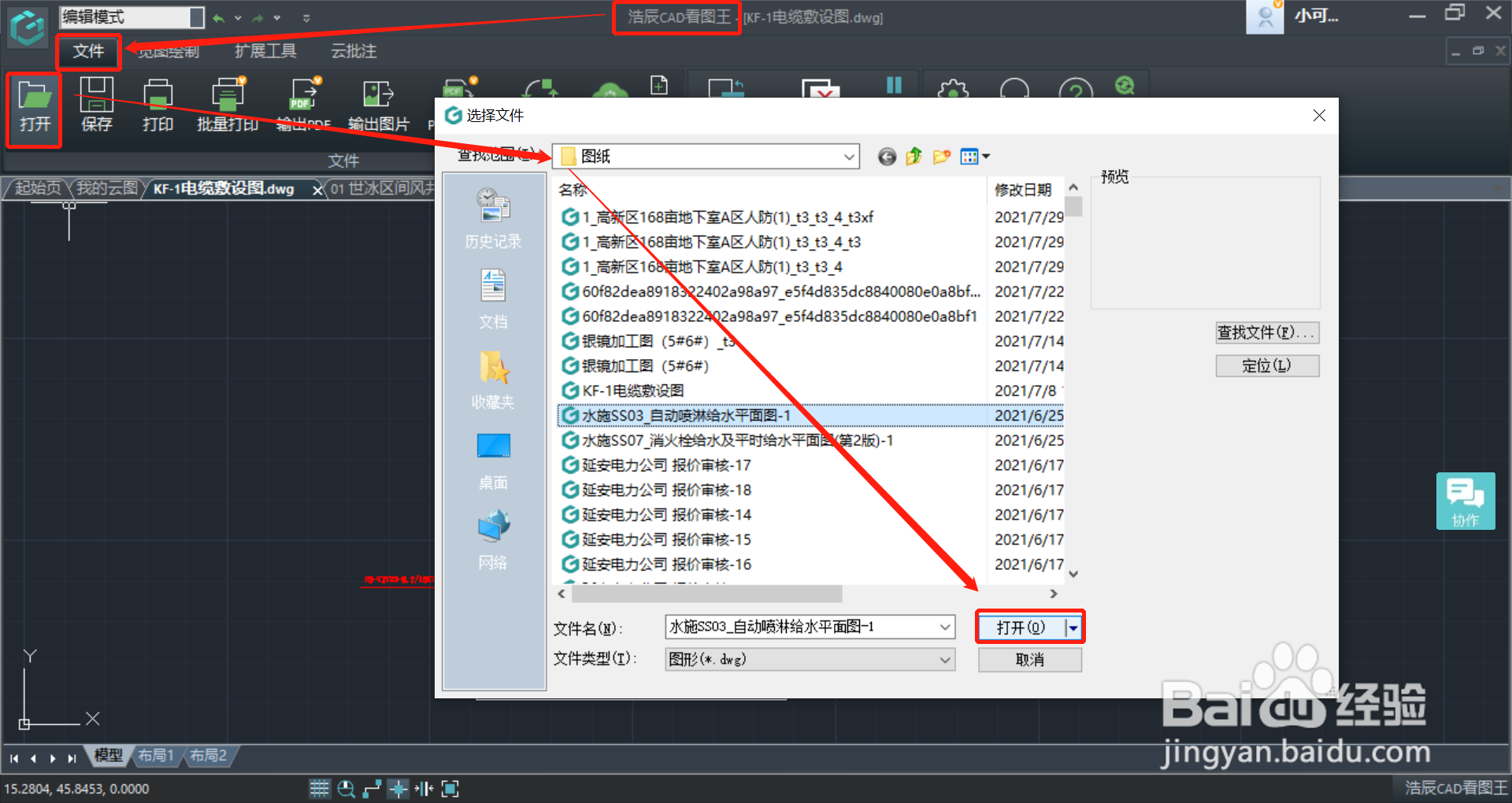The image size is (1512, 803).
Task: Expand the 文件类型 图形(*.dwg) dropdown
Action: pos(945,660)
